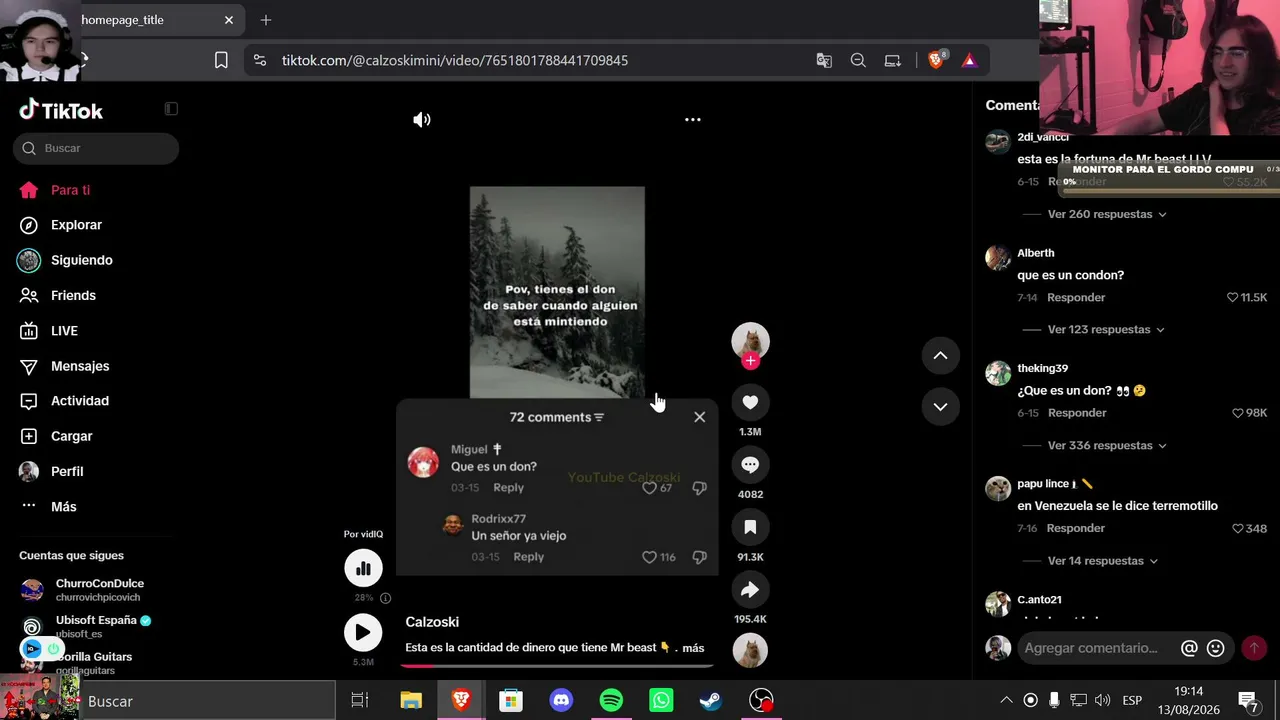Reply to theking39's comment with Responder
Image resolution: width=1280 pixels, height=720 pixels.
click(x=1077, y=413)
